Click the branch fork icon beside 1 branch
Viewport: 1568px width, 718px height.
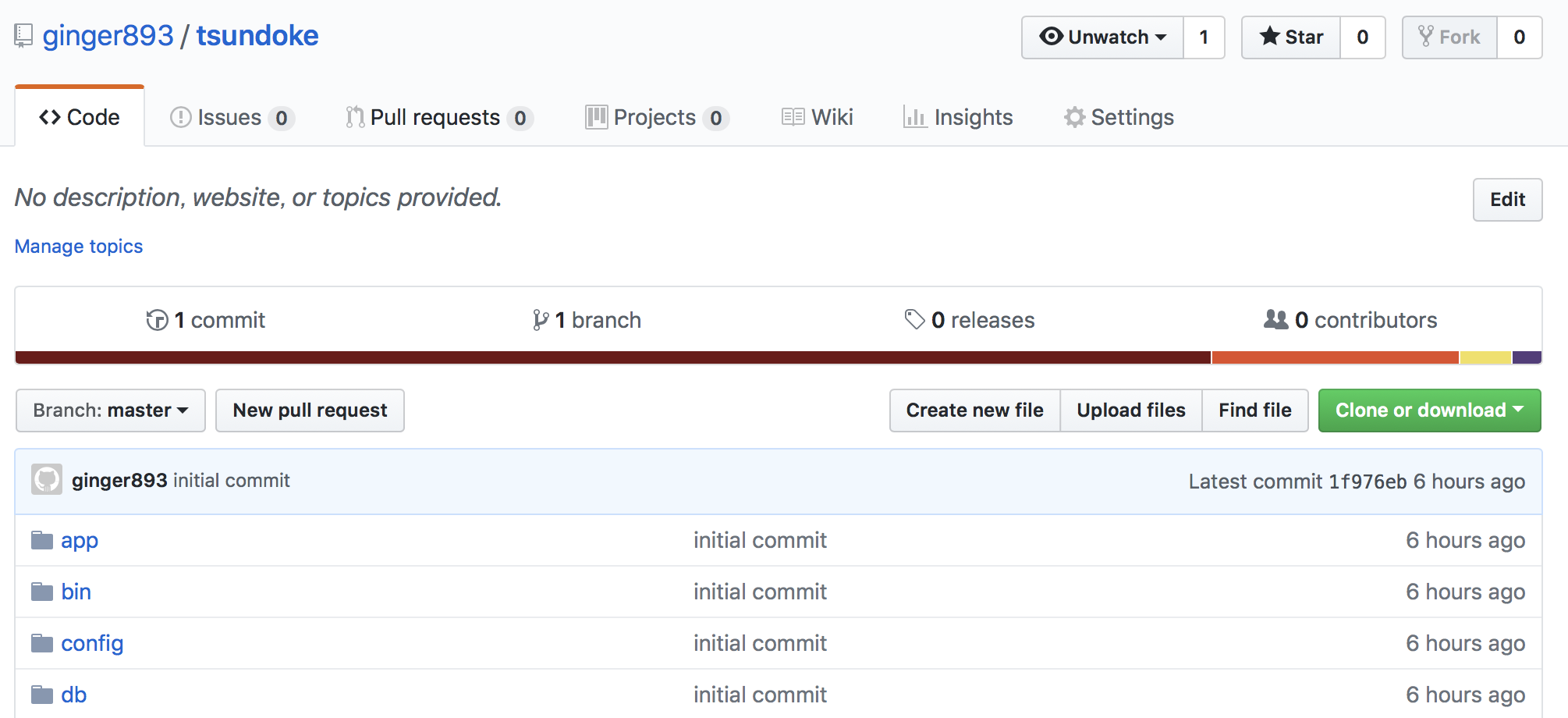[x=541, y=320]
